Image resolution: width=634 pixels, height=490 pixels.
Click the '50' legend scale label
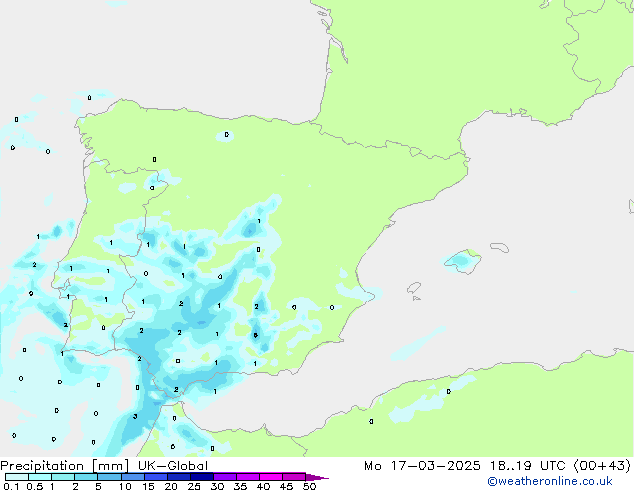[x=310, y=486]
